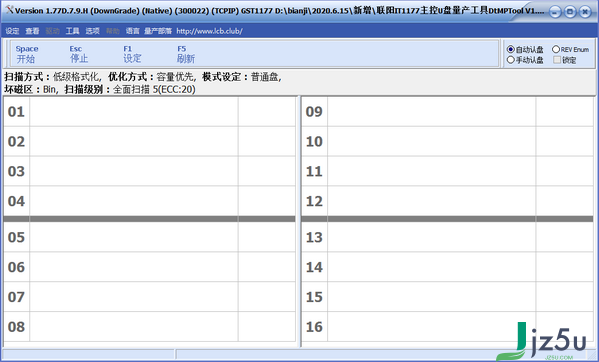Viewport: 599px width, 362px height.
Task: Select port slot 02
Action: point(149,141)
